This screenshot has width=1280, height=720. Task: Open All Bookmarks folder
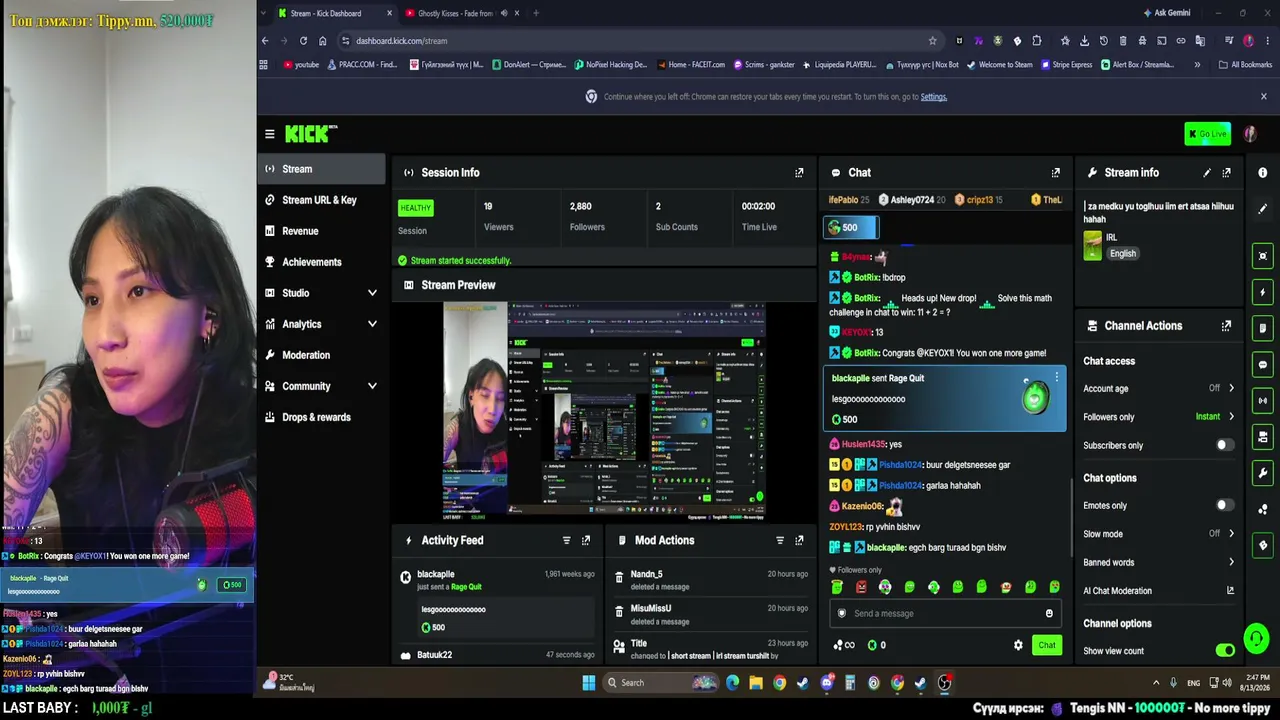1245,65
